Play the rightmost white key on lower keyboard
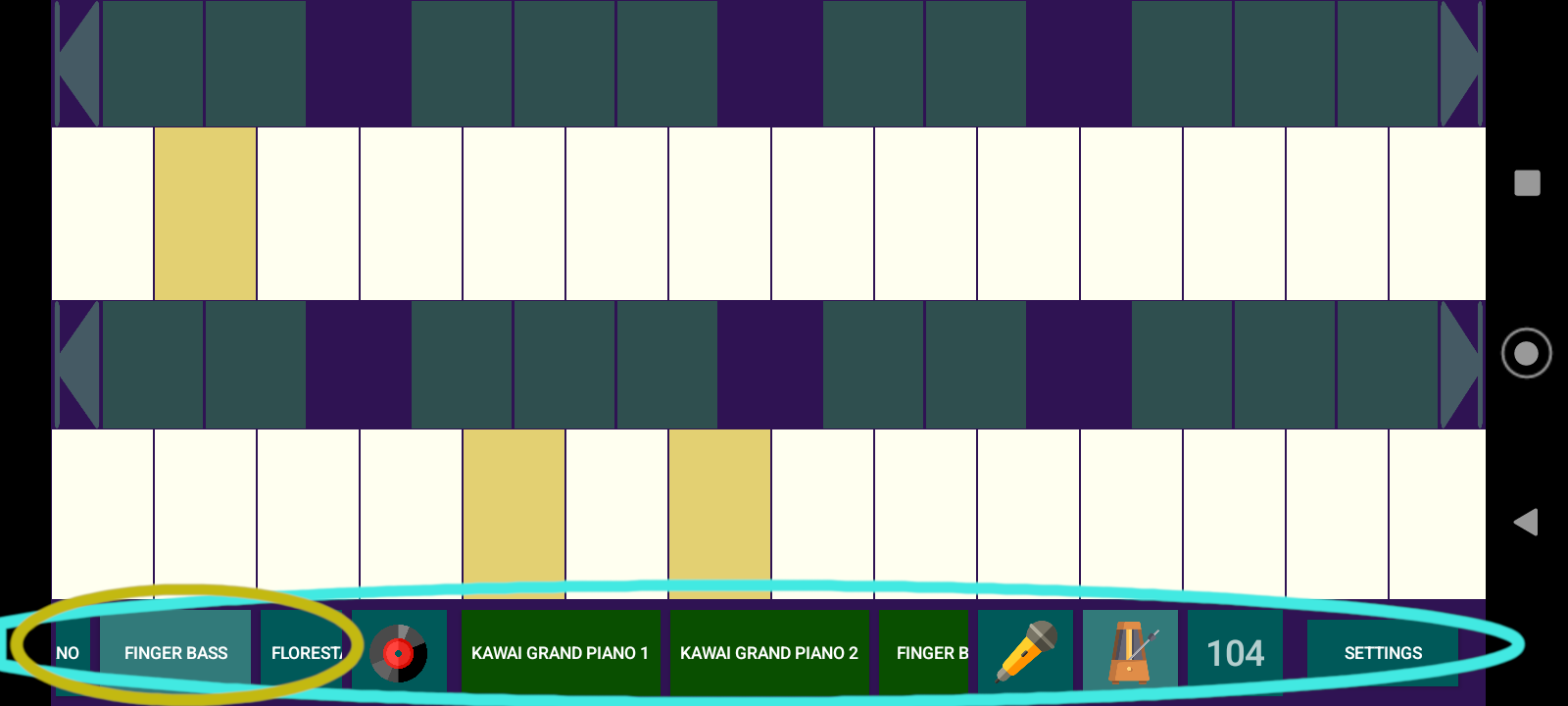This screenshot has width=1568, height=706. [x=1438, y=514]
